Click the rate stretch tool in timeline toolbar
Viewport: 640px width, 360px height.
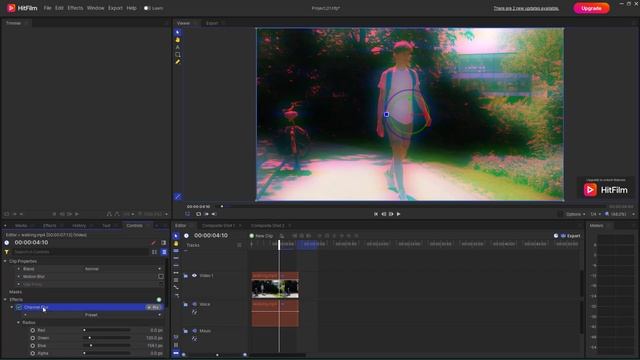[x=176, y=273]
